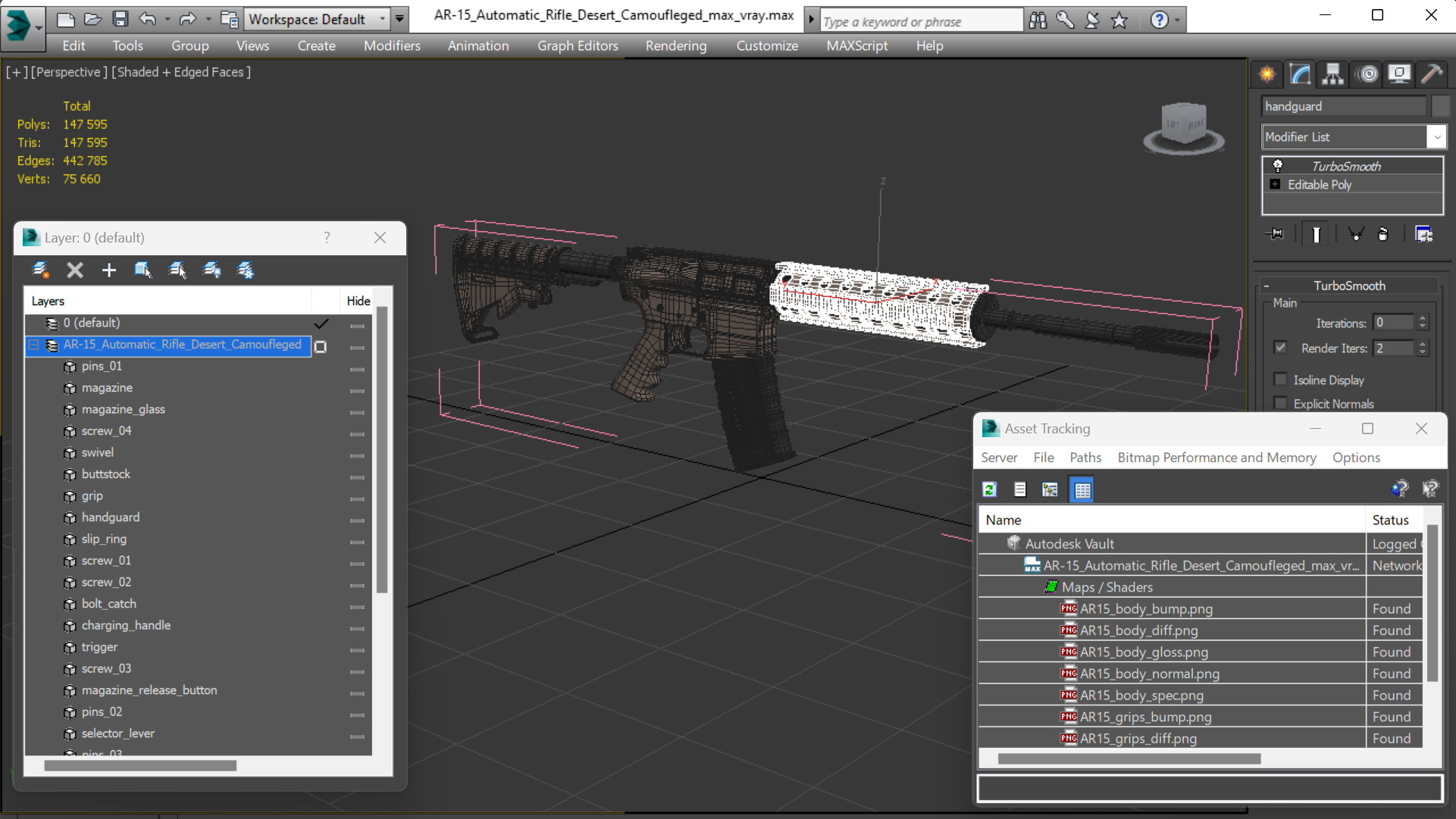Click the object color swatch beside handguard

pyautogui.click(x=1439, y=106)
